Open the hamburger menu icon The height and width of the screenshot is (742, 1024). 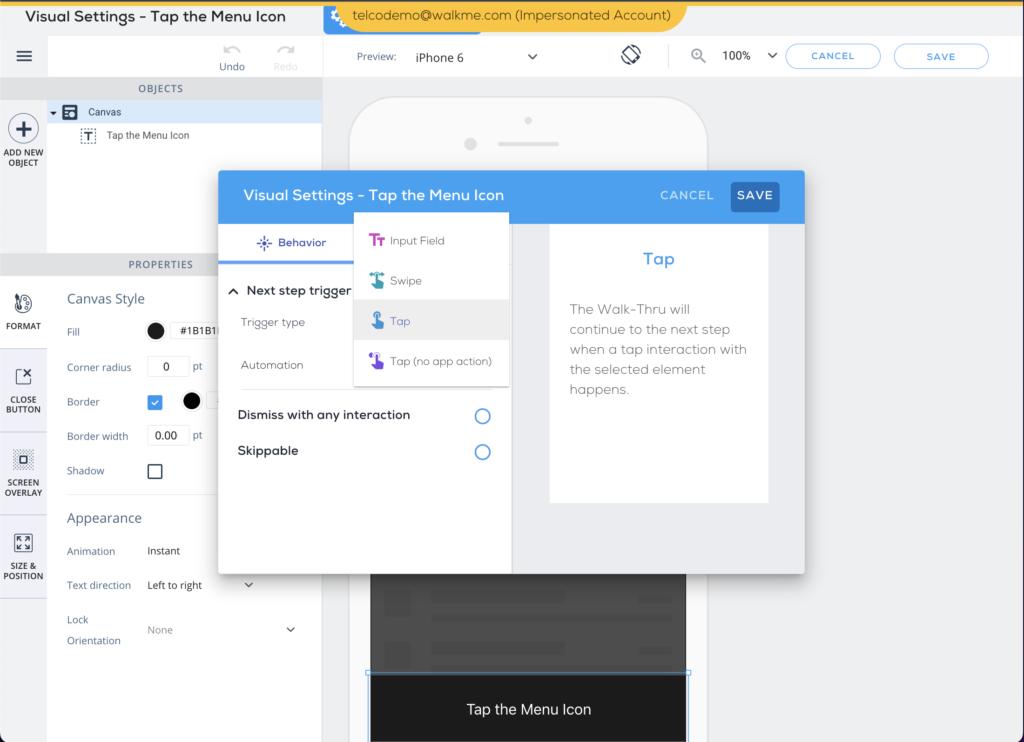pyautogui.click(x=24, y=57)
